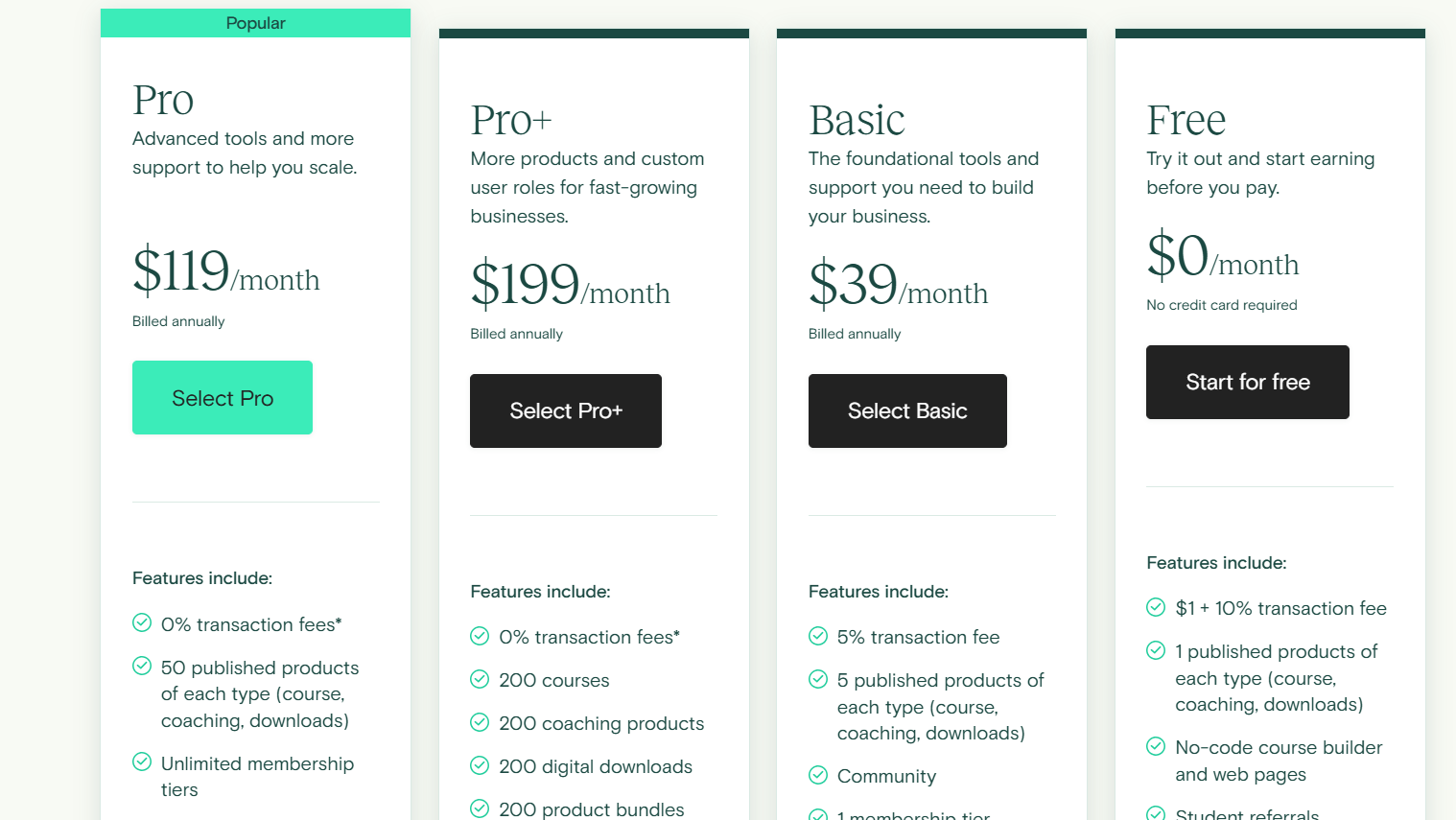
Task: Click the Start for free button
Action: click(1247, 382)
